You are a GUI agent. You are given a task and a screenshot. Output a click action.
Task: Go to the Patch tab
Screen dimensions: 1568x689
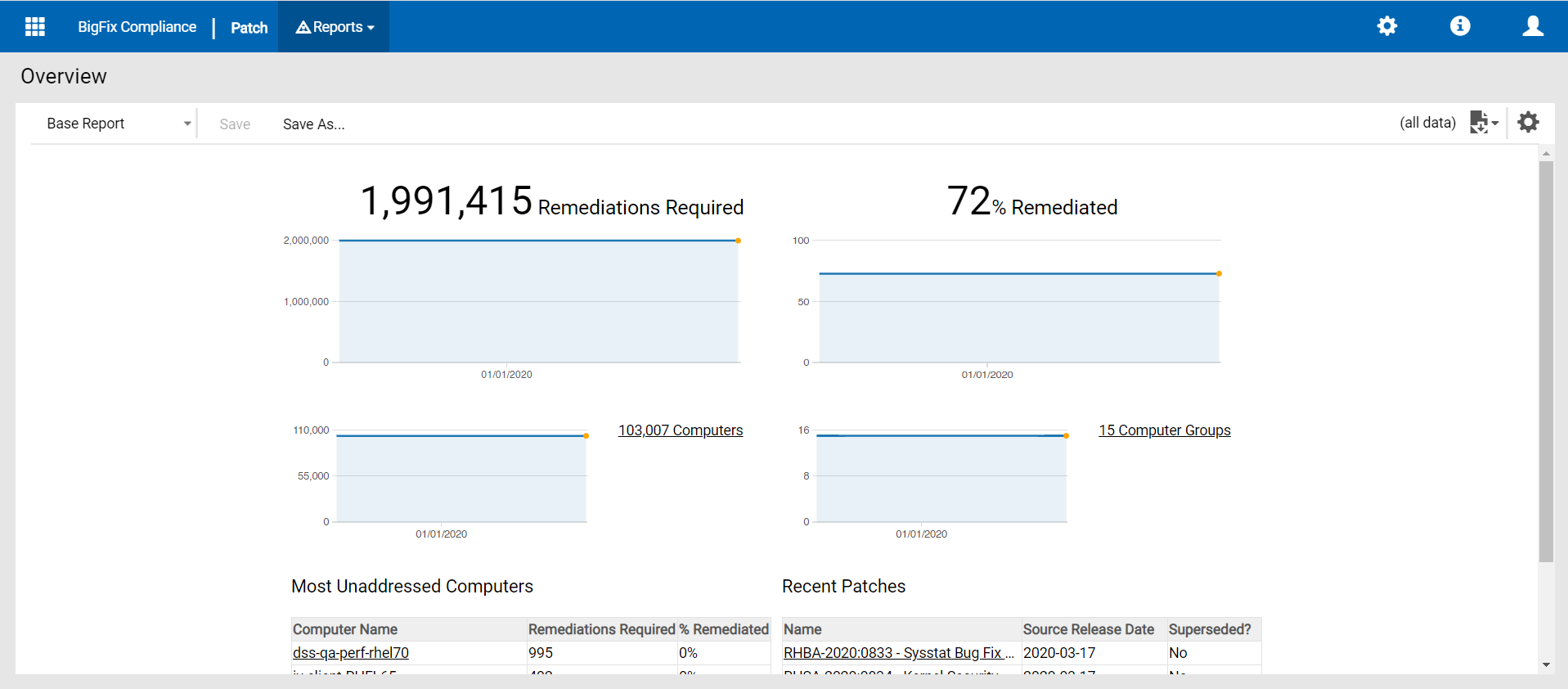coord(249,28)
